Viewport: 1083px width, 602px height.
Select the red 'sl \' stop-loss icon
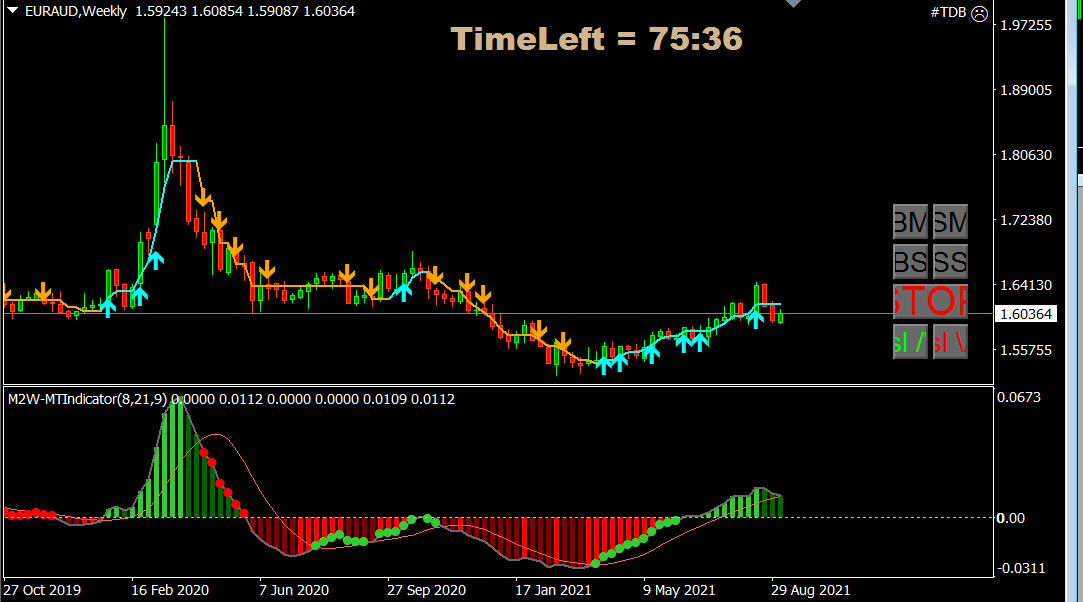(949, 341)
